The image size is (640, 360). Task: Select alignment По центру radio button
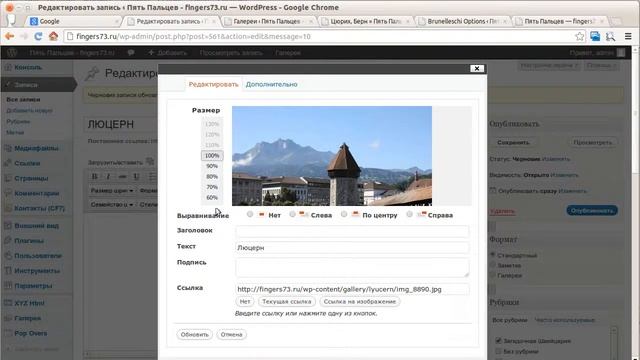point(344,214)
